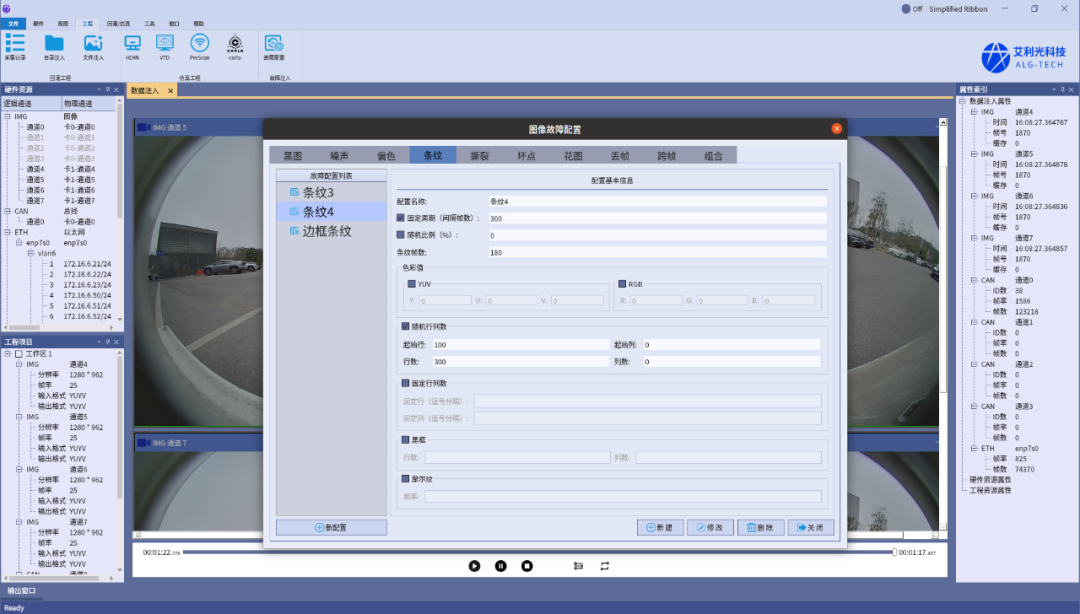Close the 图像故障配置 dialog with the orange X
The image size is (1080, 614).
tap(836, 129)
